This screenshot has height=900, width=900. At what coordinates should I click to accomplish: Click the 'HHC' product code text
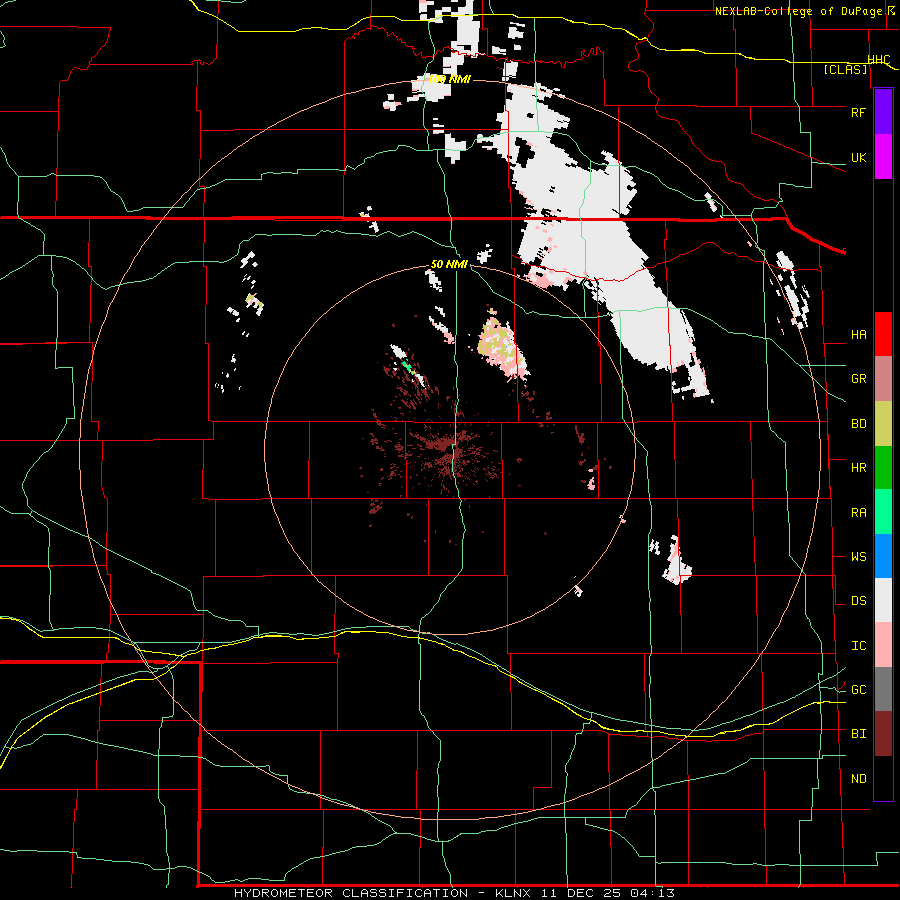[x=879, y=60]
